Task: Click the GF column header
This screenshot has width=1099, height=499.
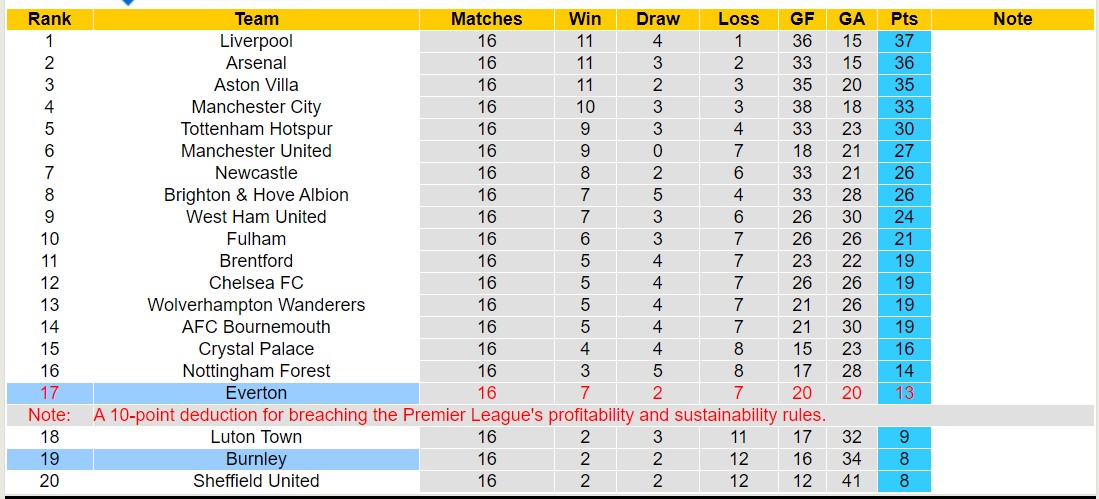Action: pyautogui.click(x=802, y=19)
